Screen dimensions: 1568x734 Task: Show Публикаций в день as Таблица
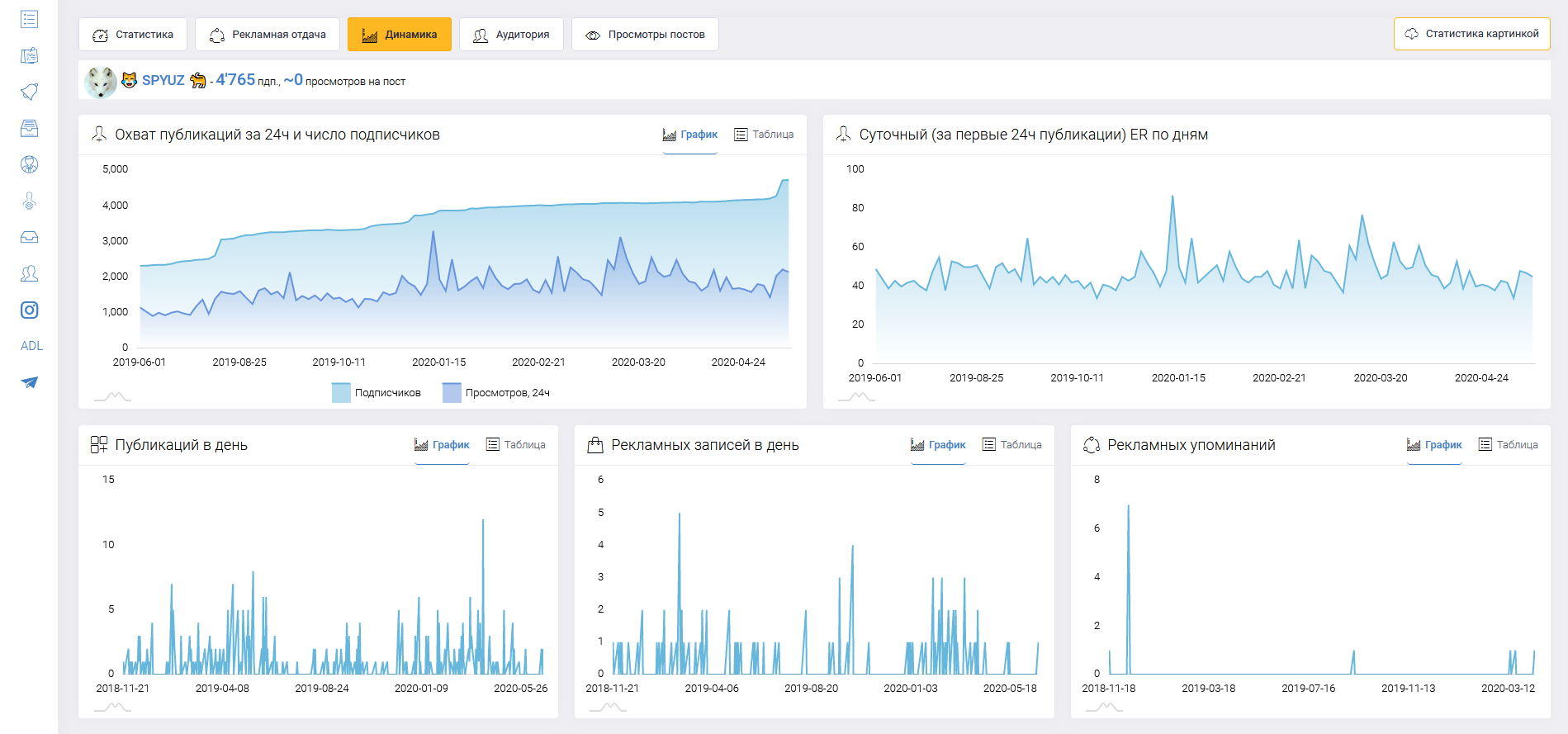pyautogui.click(x=516, y=445)
